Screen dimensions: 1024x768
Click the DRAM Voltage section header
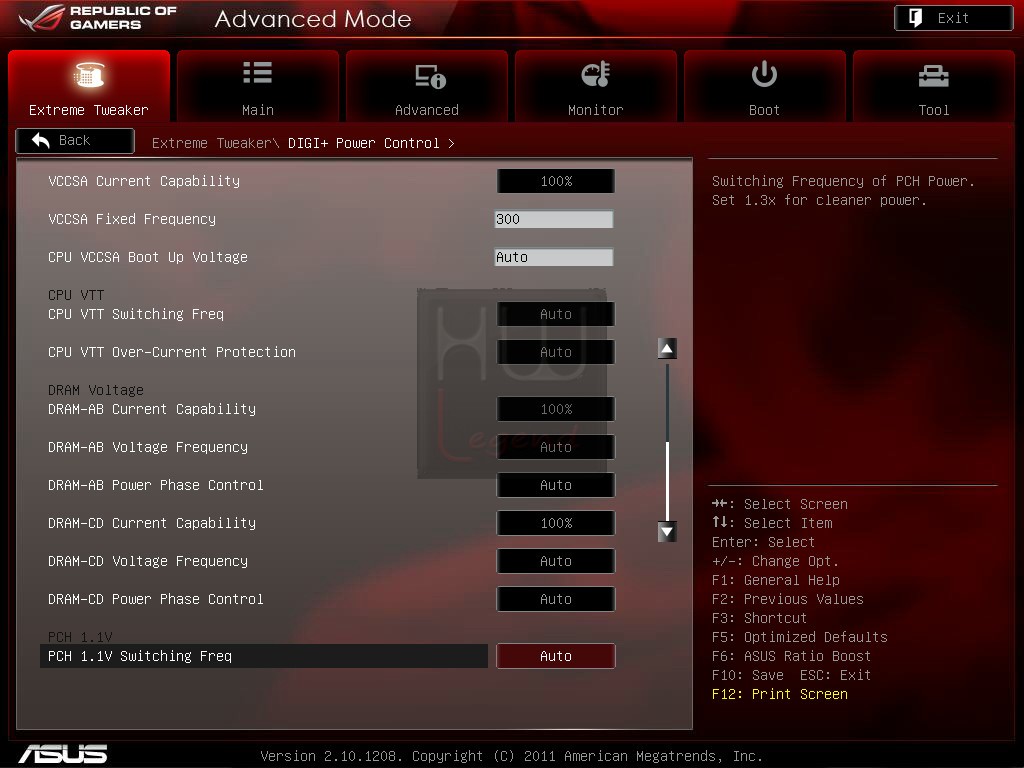(x=96, y=390)
